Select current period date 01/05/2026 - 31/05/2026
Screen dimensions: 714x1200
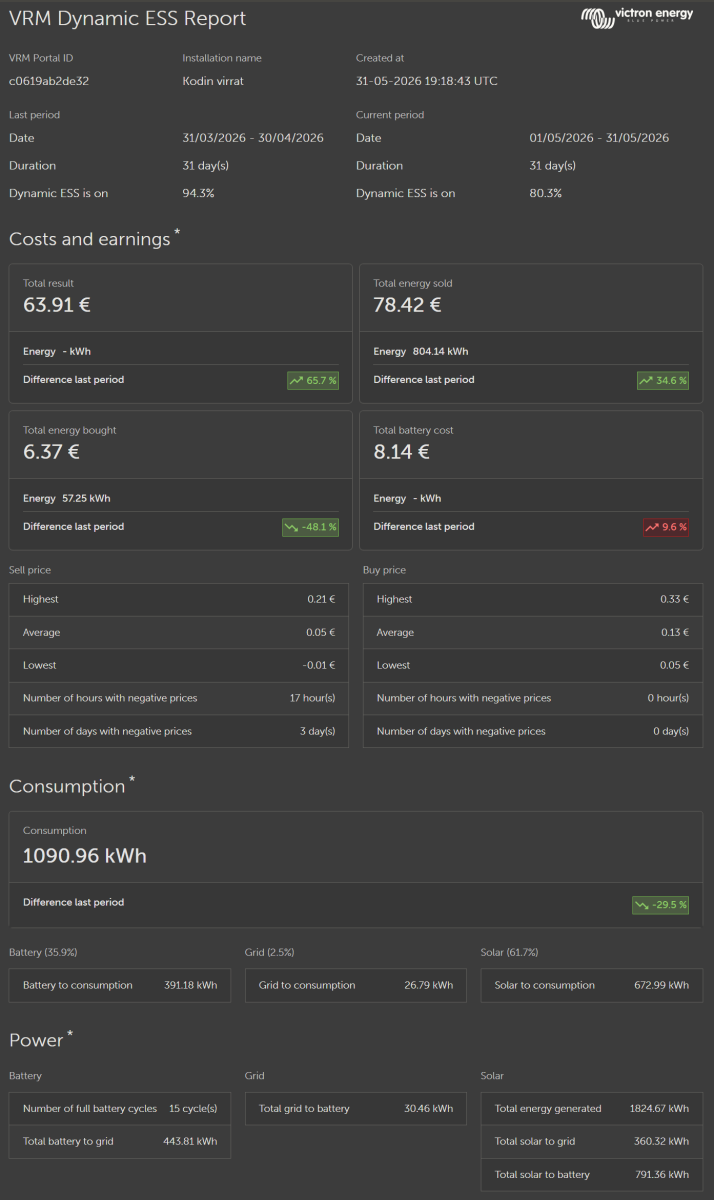coord(599,138)
